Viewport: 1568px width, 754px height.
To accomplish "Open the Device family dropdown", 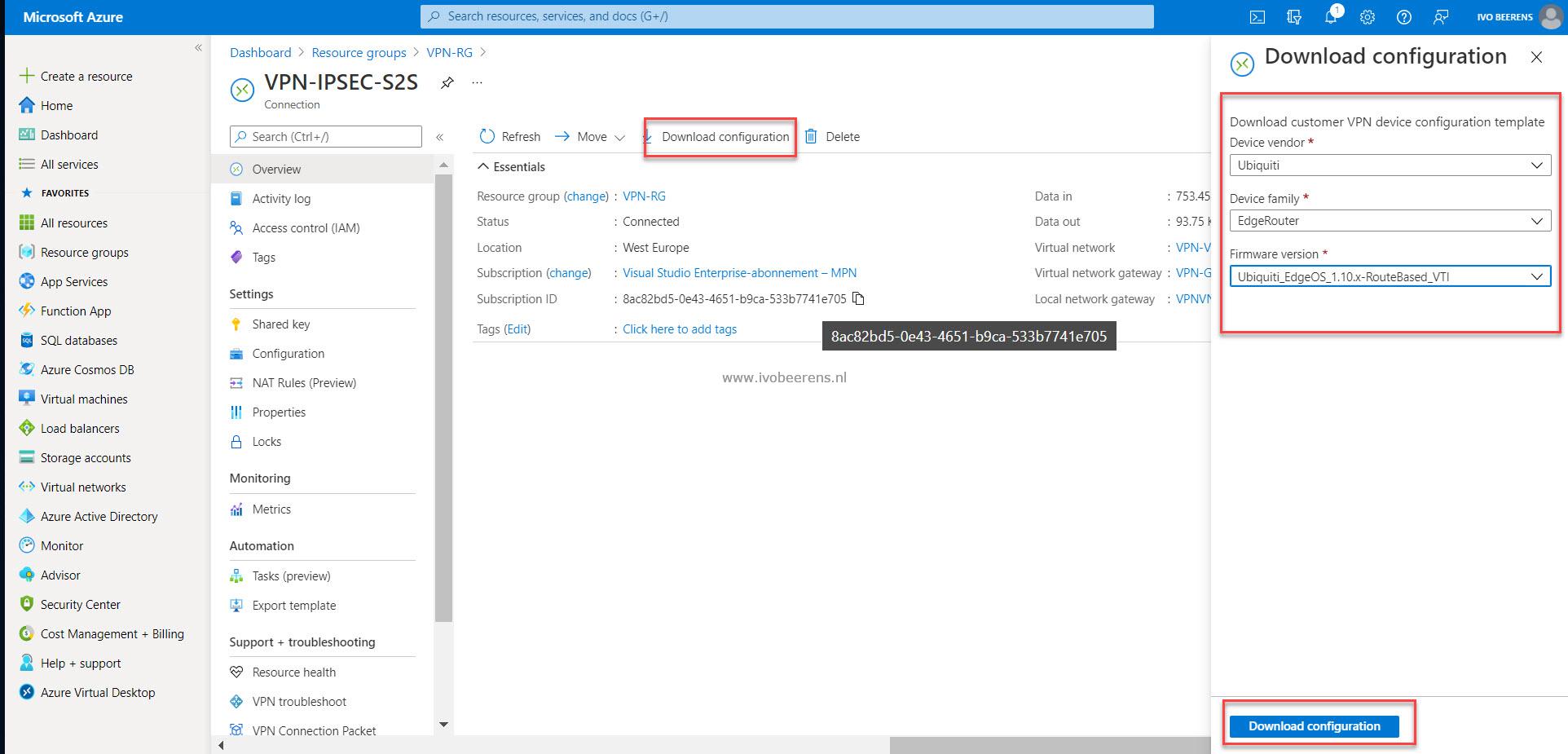I will click(1390, 220).
